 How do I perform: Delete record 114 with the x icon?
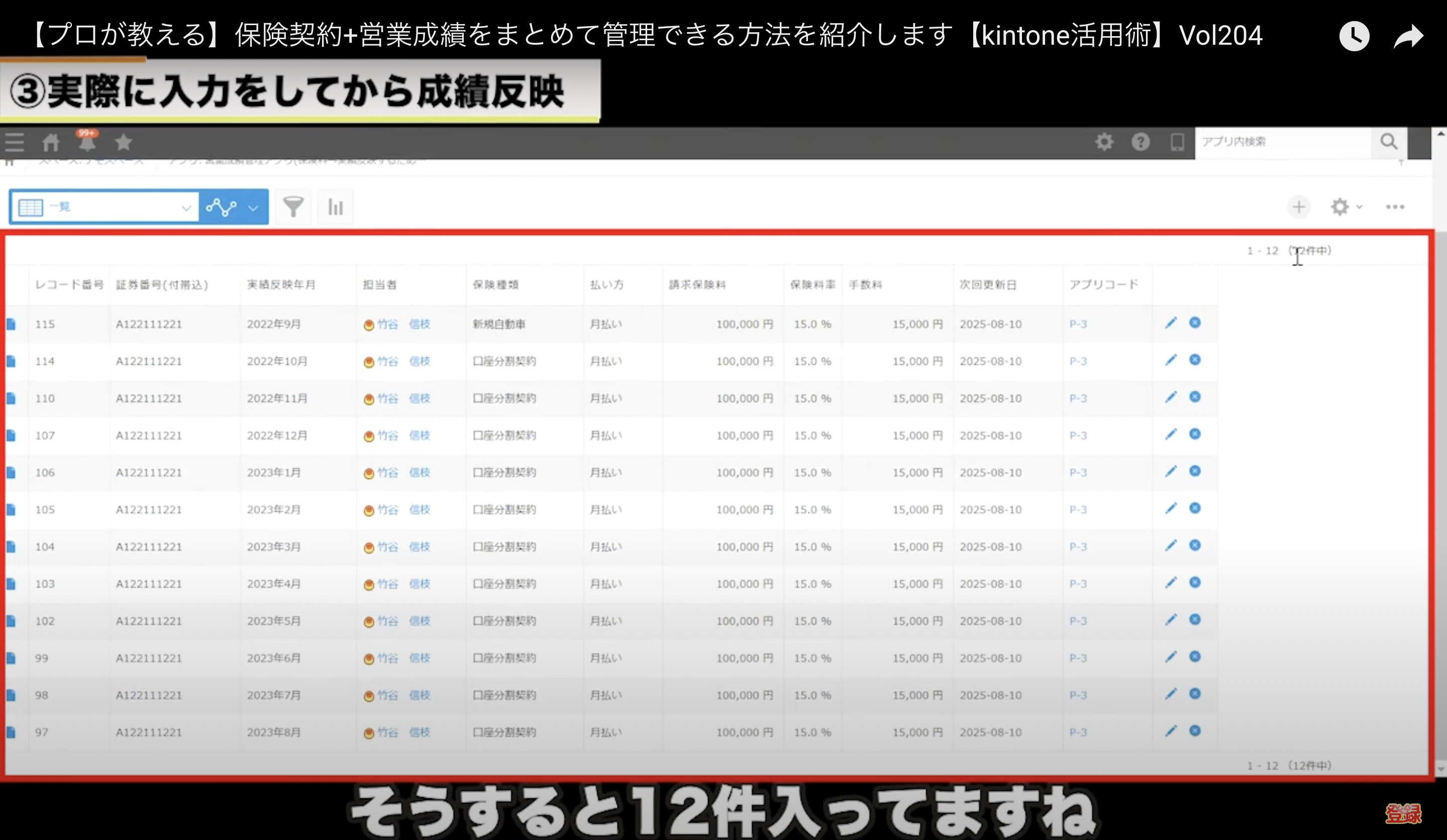(x=1194, y=360)
